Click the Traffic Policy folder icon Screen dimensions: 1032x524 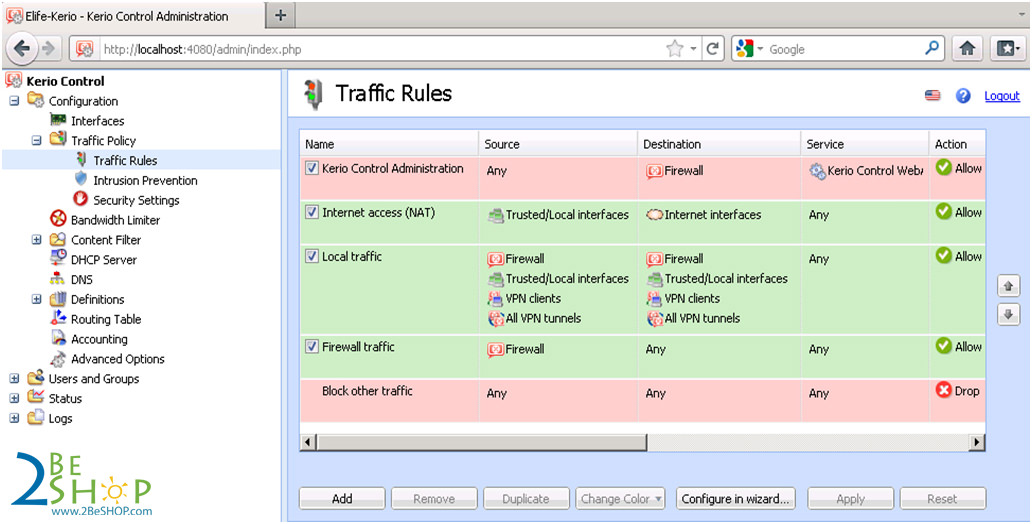[59, 140]
